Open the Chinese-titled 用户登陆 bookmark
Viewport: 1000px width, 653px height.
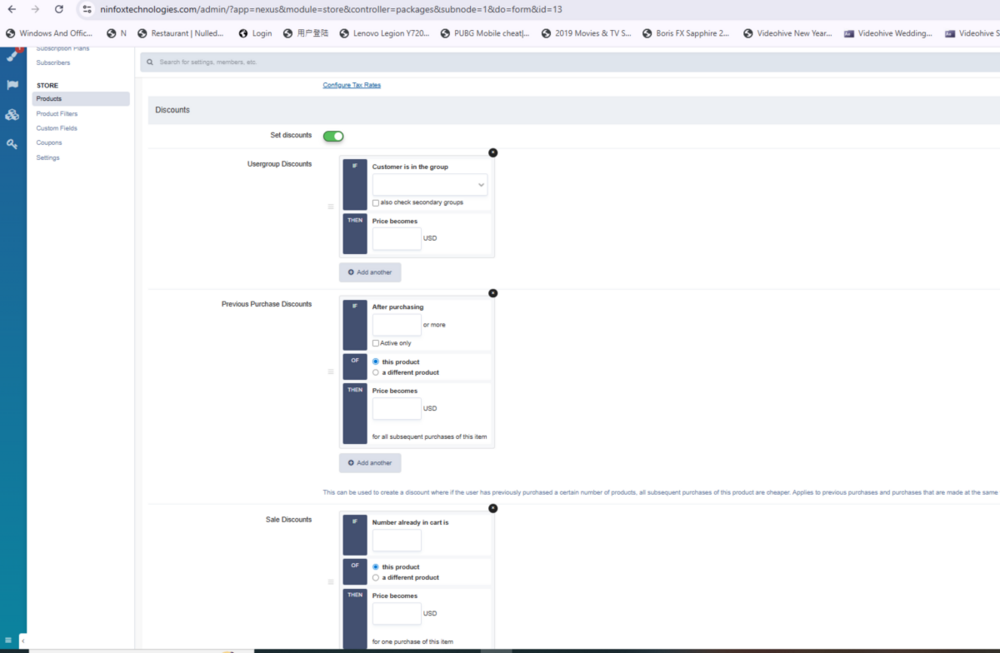[x=305, y=33]
